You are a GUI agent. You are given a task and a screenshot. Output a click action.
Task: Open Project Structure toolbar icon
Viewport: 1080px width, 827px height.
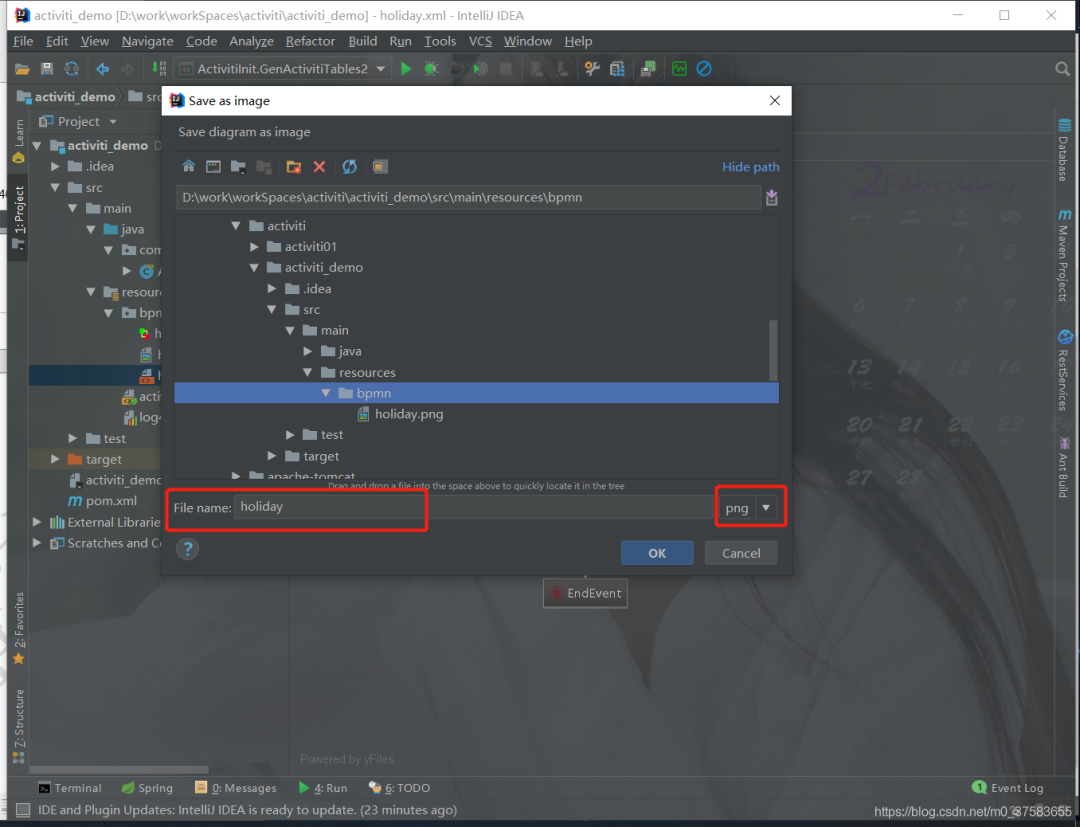(617, 69)
